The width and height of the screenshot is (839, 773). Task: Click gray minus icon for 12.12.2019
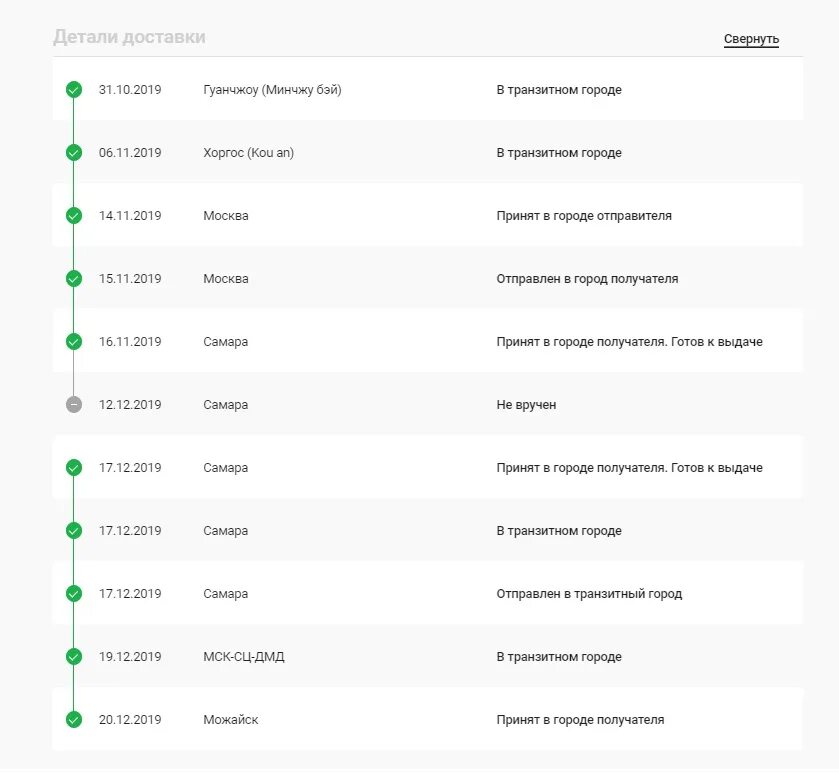(x=74, y=405)
